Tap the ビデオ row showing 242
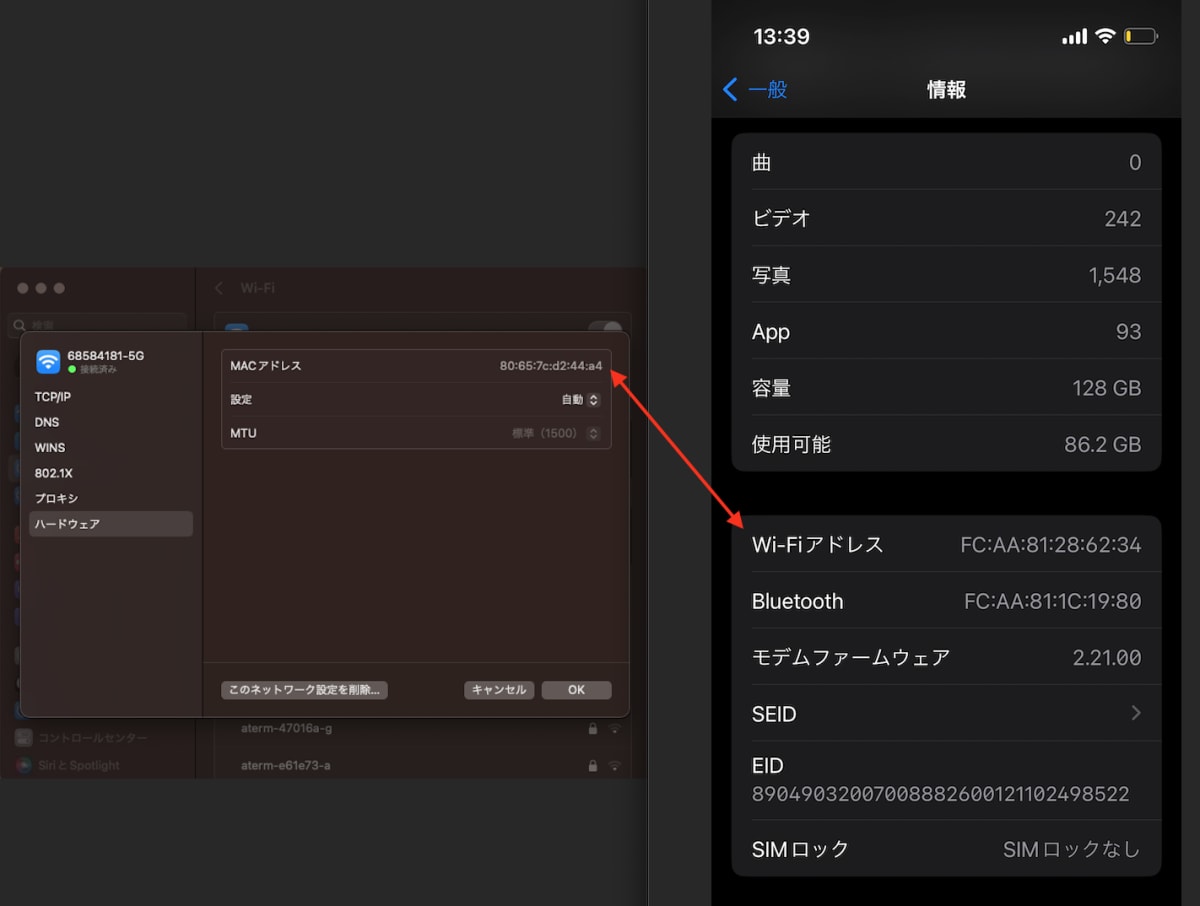The height and width of the screenshot is (906, 1200). pyautogui.click(x=946, y=218)
